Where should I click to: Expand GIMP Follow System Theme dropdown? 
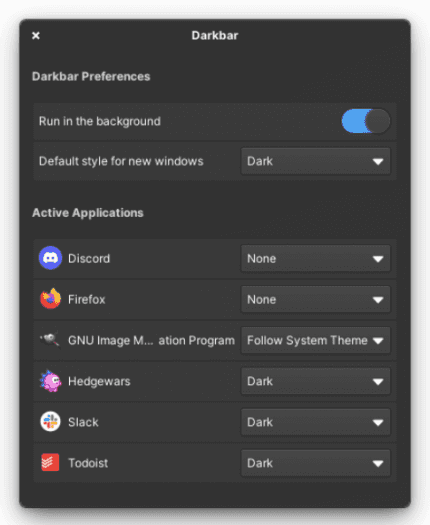315,340
